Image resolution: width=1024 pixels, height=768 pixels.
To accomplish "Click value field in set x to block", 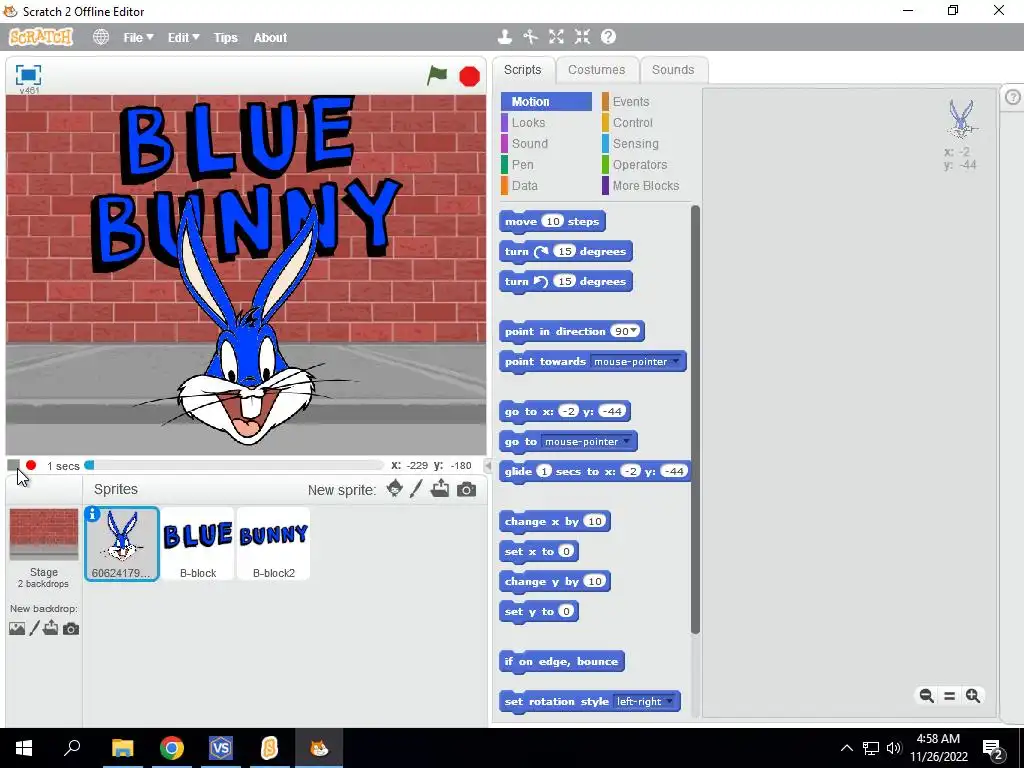I will (566, 551).
